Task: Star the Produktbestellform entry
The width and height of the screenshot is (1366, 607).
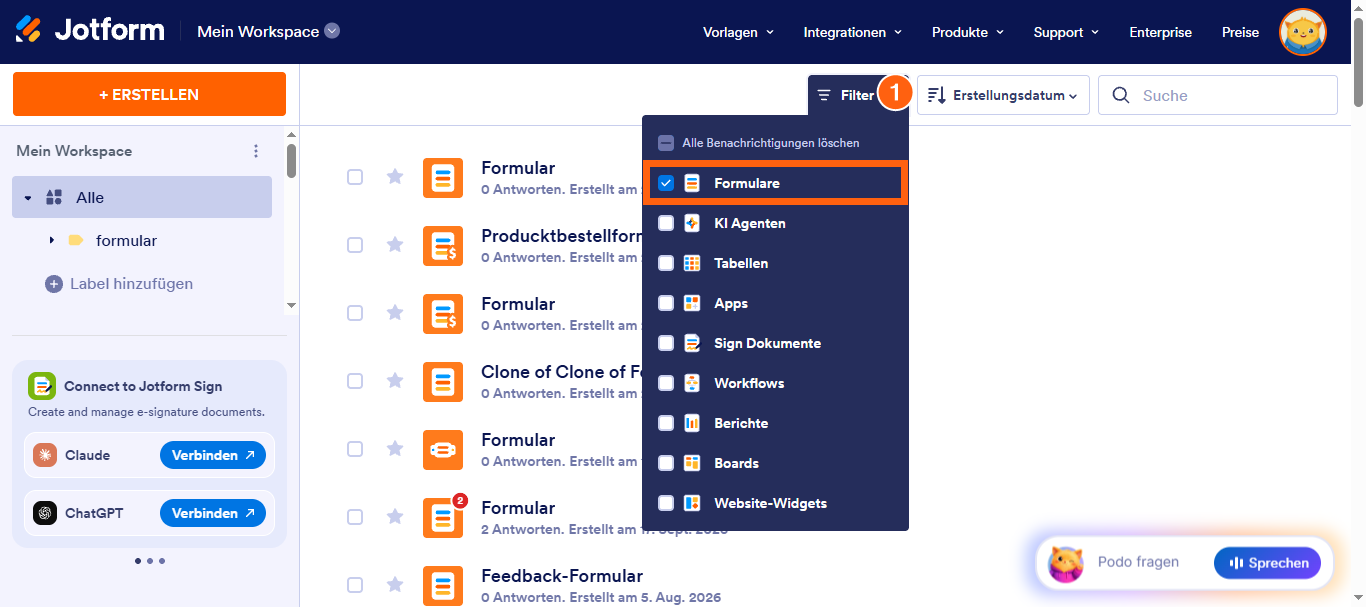Action: [x=395, y=244]
